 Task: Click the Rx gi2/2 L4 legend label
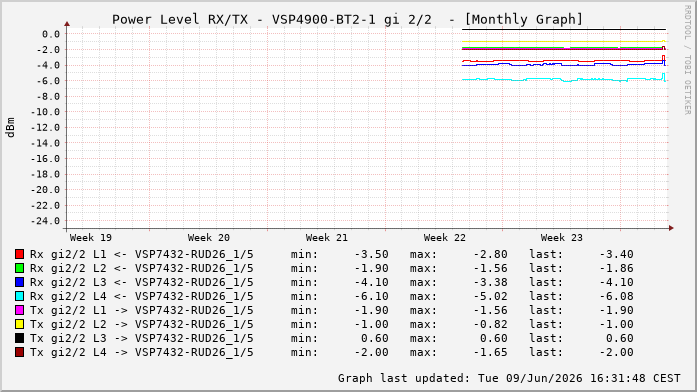[141, 296]
